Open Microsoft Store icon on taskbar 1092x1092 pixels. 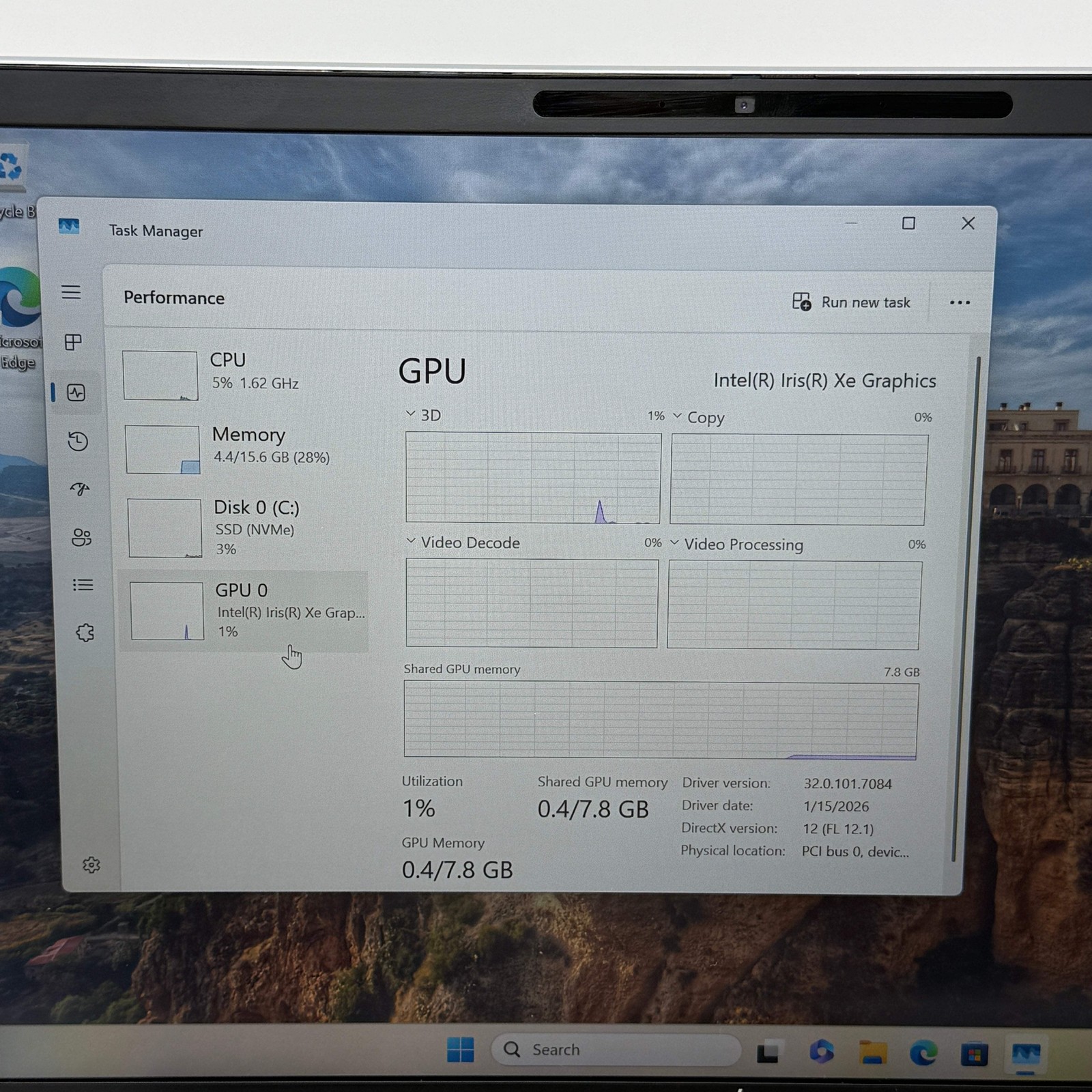(x=975, y=1054)
